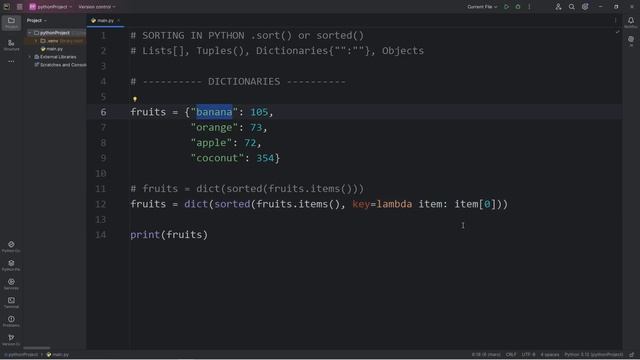Click main.py breadcrumb in the status bar
Screen dimensions: 640x360
[58, 354]
